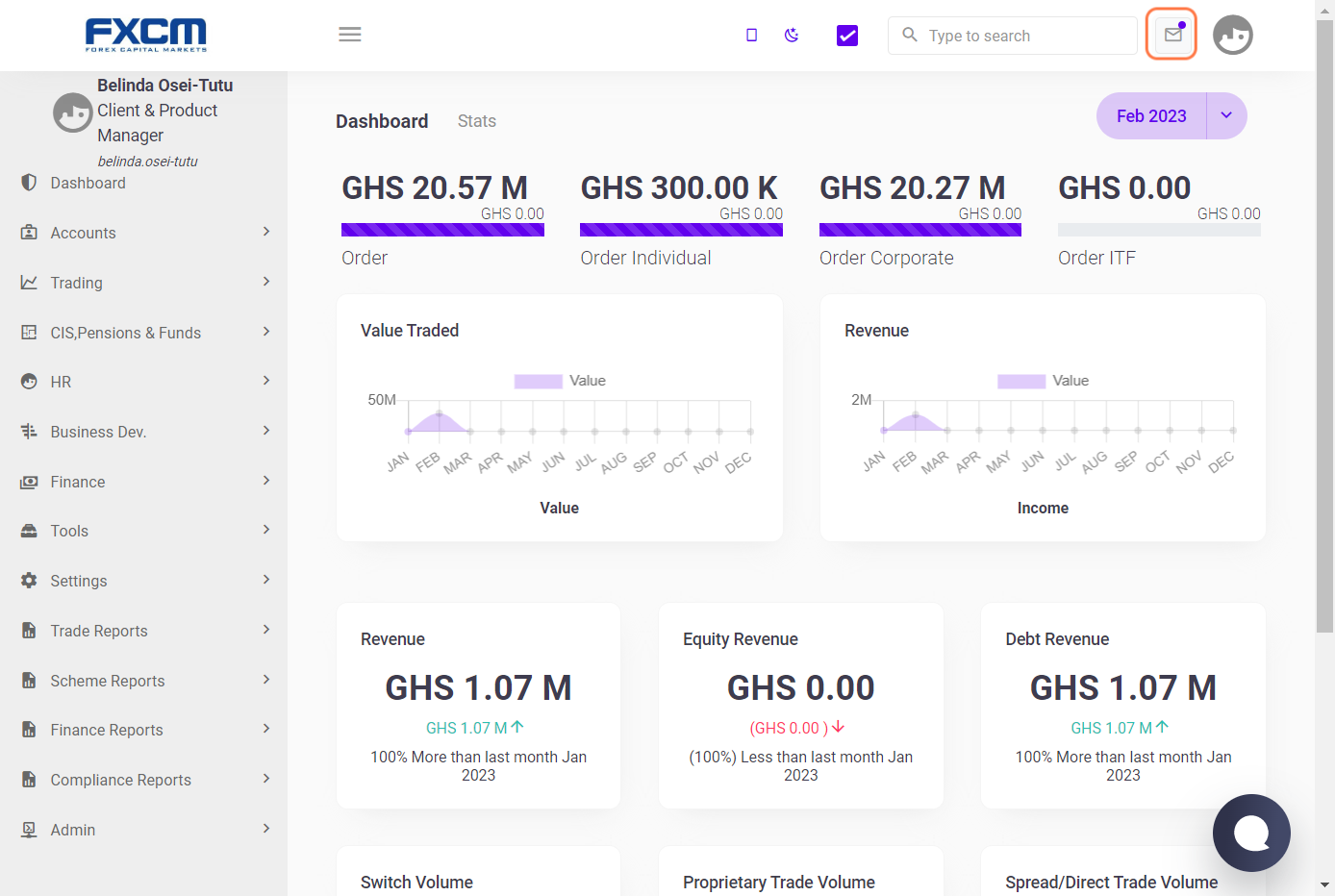Image resolution: width=1335 pixels, height=896 pixels.
Task: Click the Finance money icon
Action: [29, 482]
